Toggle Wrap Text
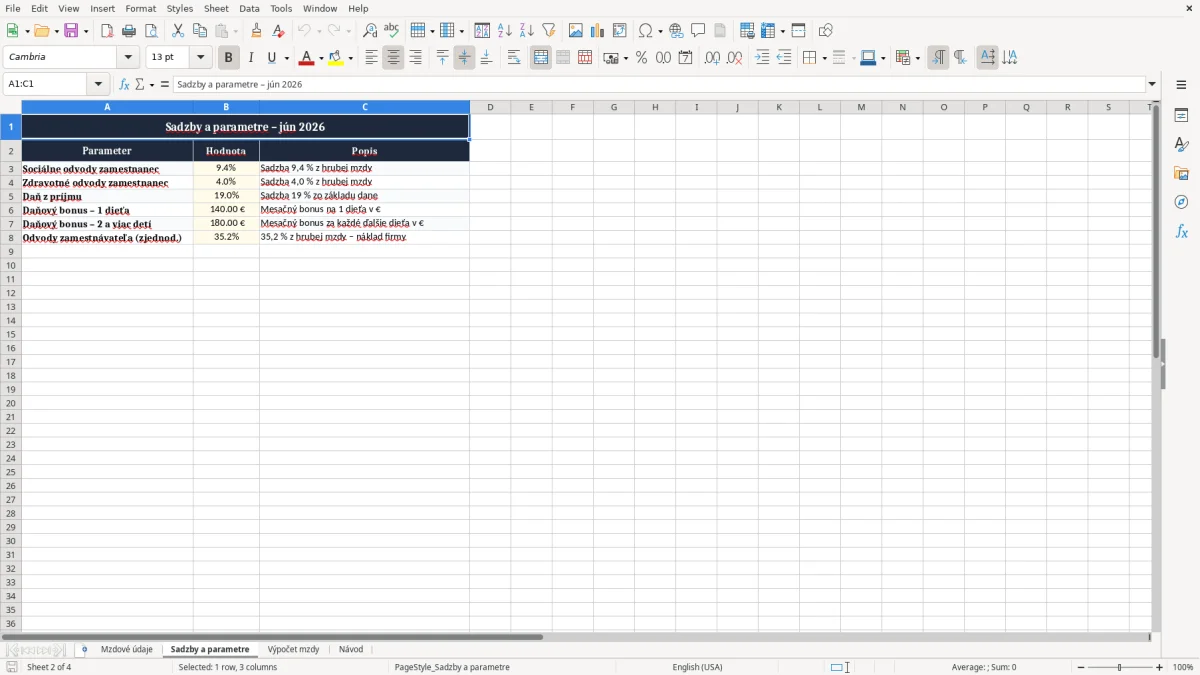Image resolution: width=1200 pixels, height=675 pixels. [x=514, y=58]
